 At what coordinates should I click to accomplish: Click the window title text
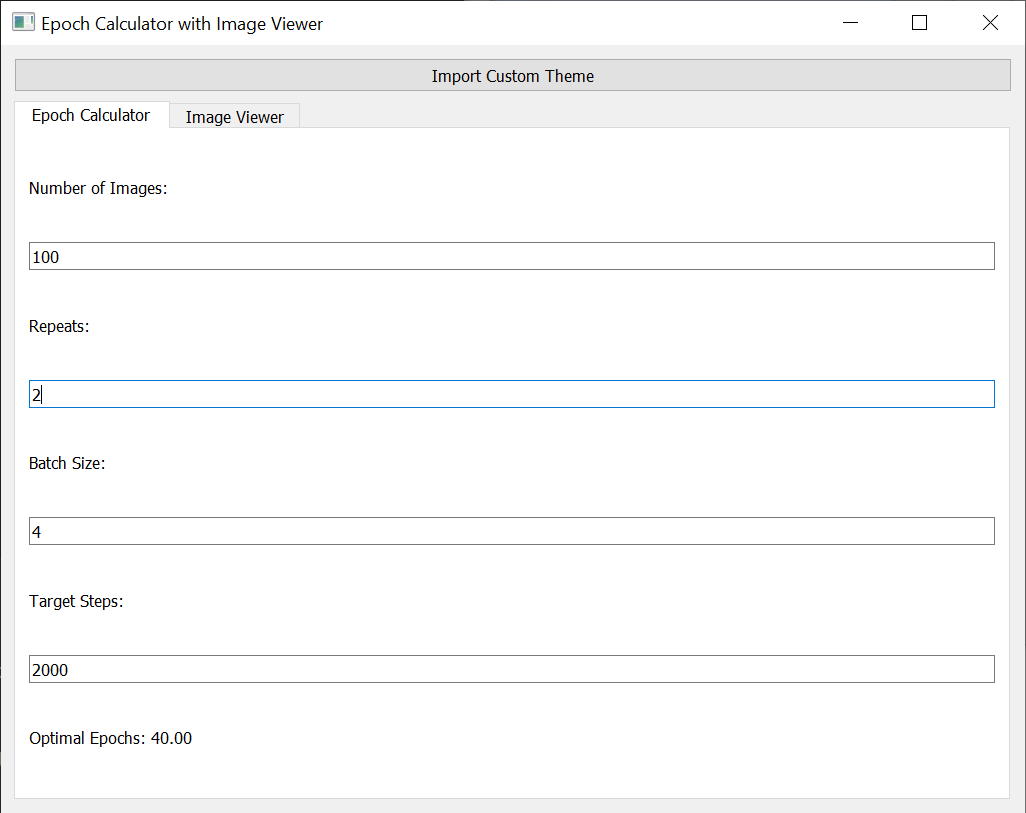pos(182,24)
